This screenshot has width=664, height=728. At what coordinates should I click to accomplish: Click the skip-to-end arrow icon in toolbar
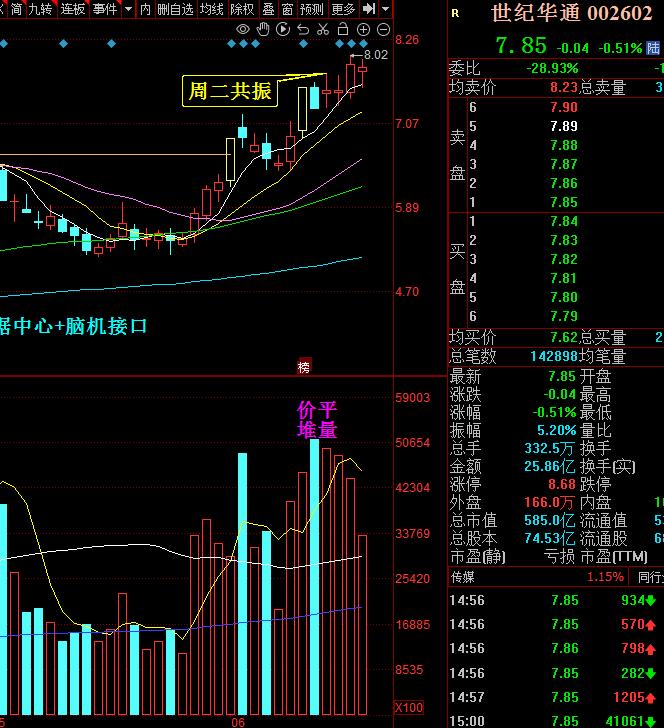[369, 8]
